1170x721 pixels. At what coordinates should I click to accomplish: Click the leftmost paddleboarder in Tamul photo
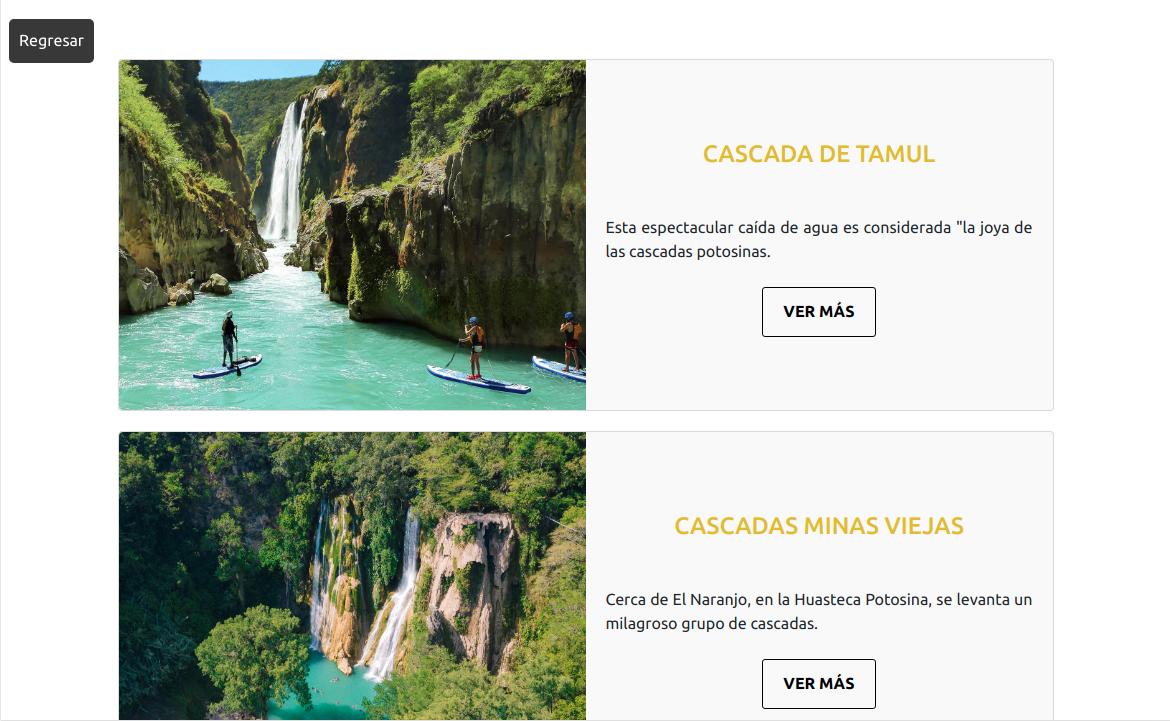click(229, 340)
